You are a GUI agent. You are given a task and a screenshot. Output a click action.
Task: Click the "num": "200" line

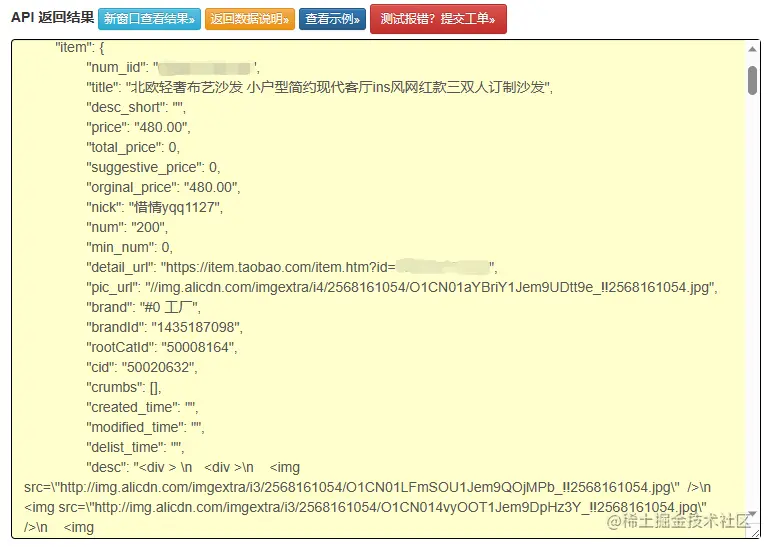pyautogui.click(x=127, y=227)
